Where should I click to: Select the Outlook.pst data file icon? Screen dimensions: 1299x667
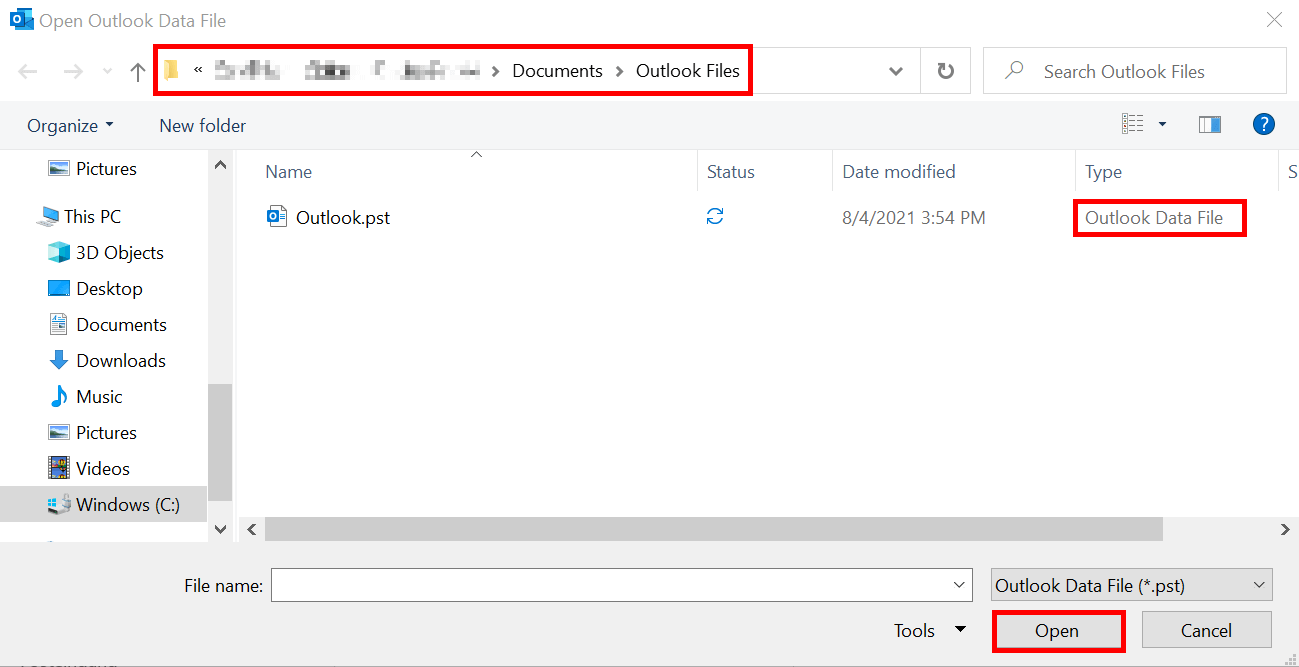click(277, 216)
